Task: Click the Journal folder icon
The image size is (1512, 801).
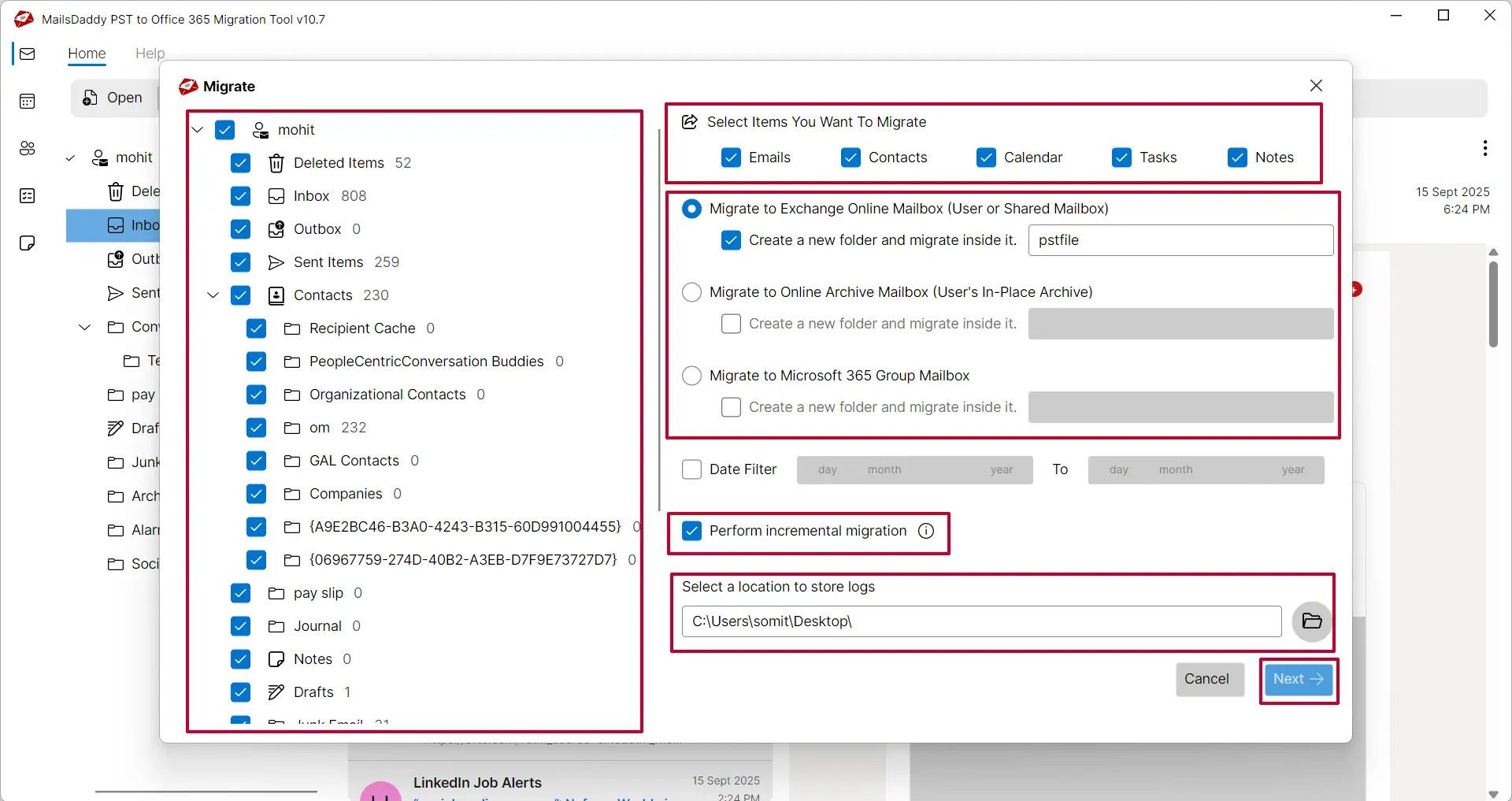Action: pos(276,626)
